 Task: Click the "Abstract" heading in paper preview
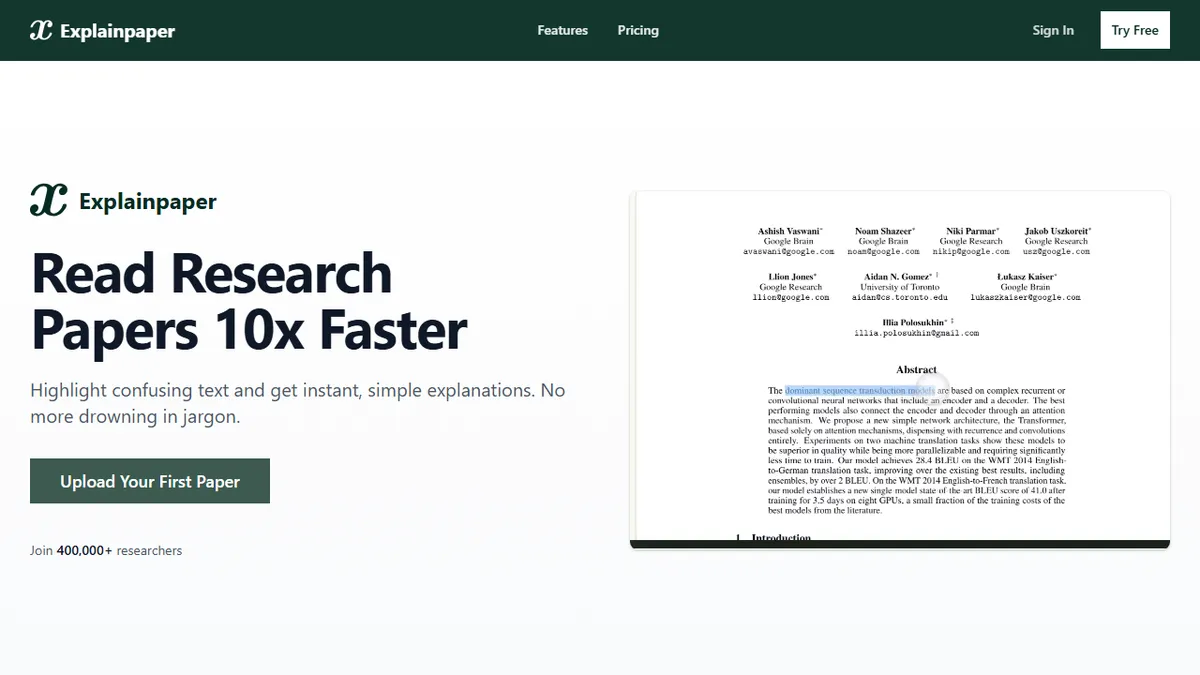click(917, 369)
